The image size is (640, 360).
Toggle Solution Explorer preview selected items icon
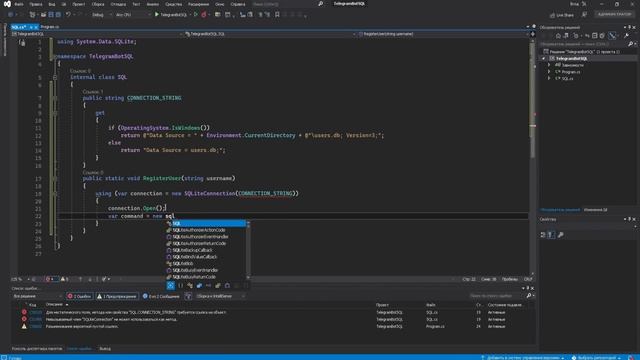pos(613,36)
